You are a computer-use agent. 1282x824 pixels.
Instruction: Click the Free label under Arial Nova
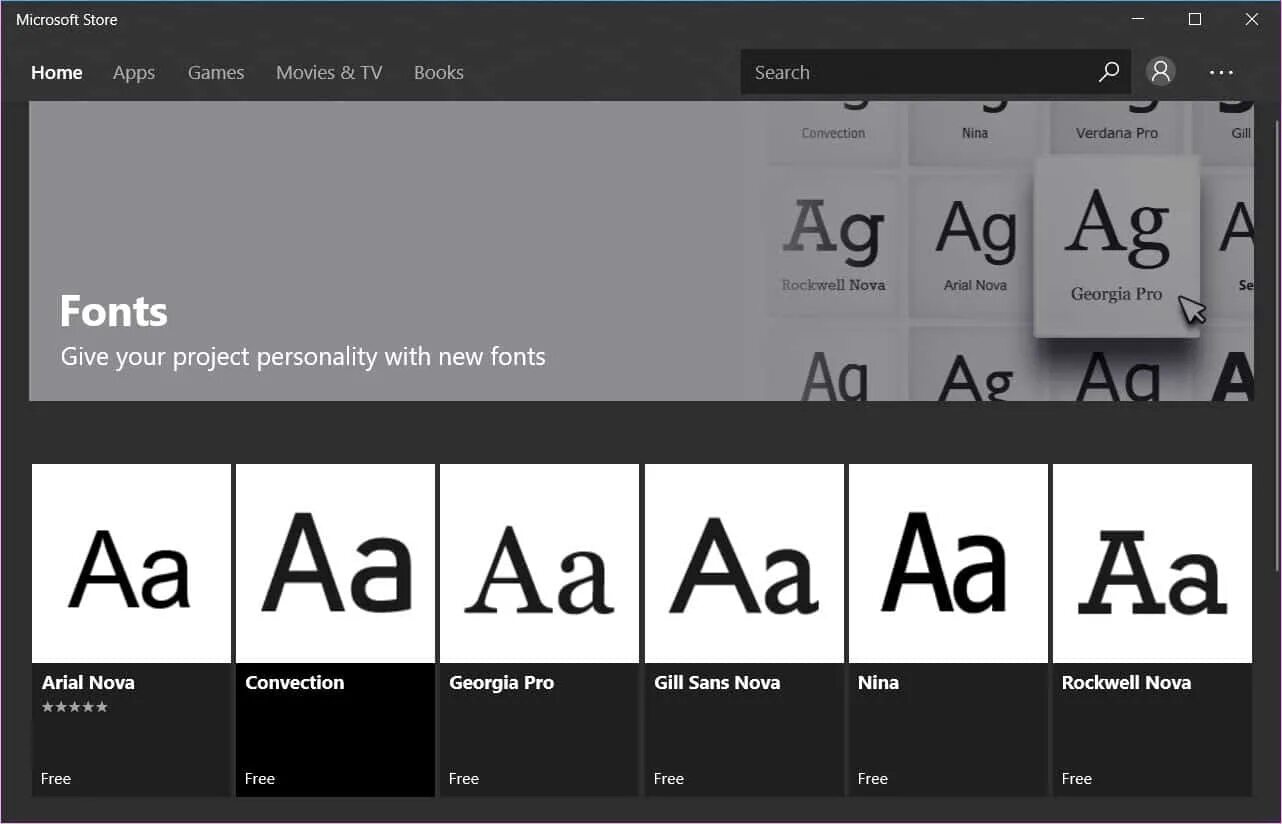point(56,778)
